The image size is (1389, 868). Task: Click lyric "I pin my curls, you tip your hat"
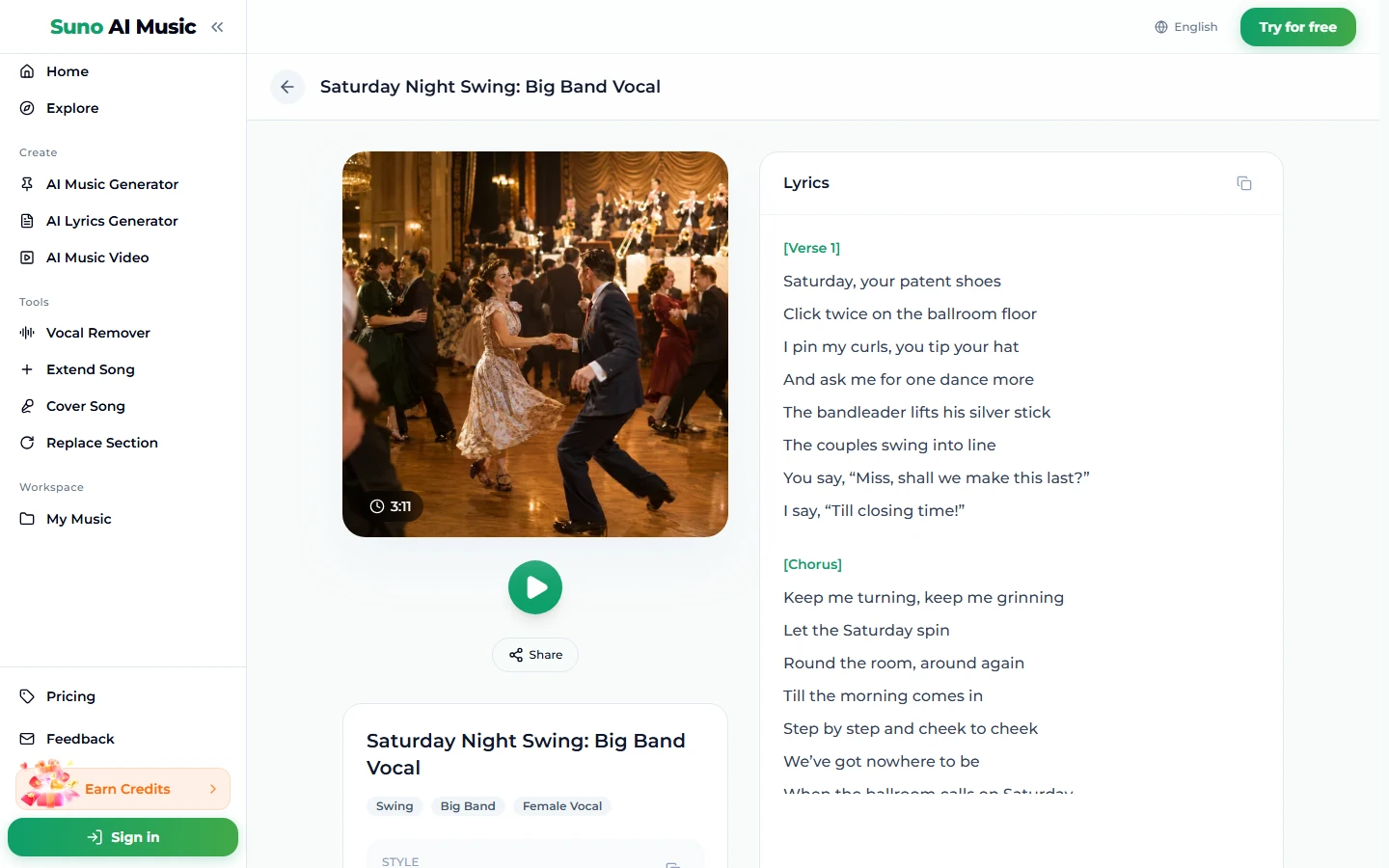(901, 346)
